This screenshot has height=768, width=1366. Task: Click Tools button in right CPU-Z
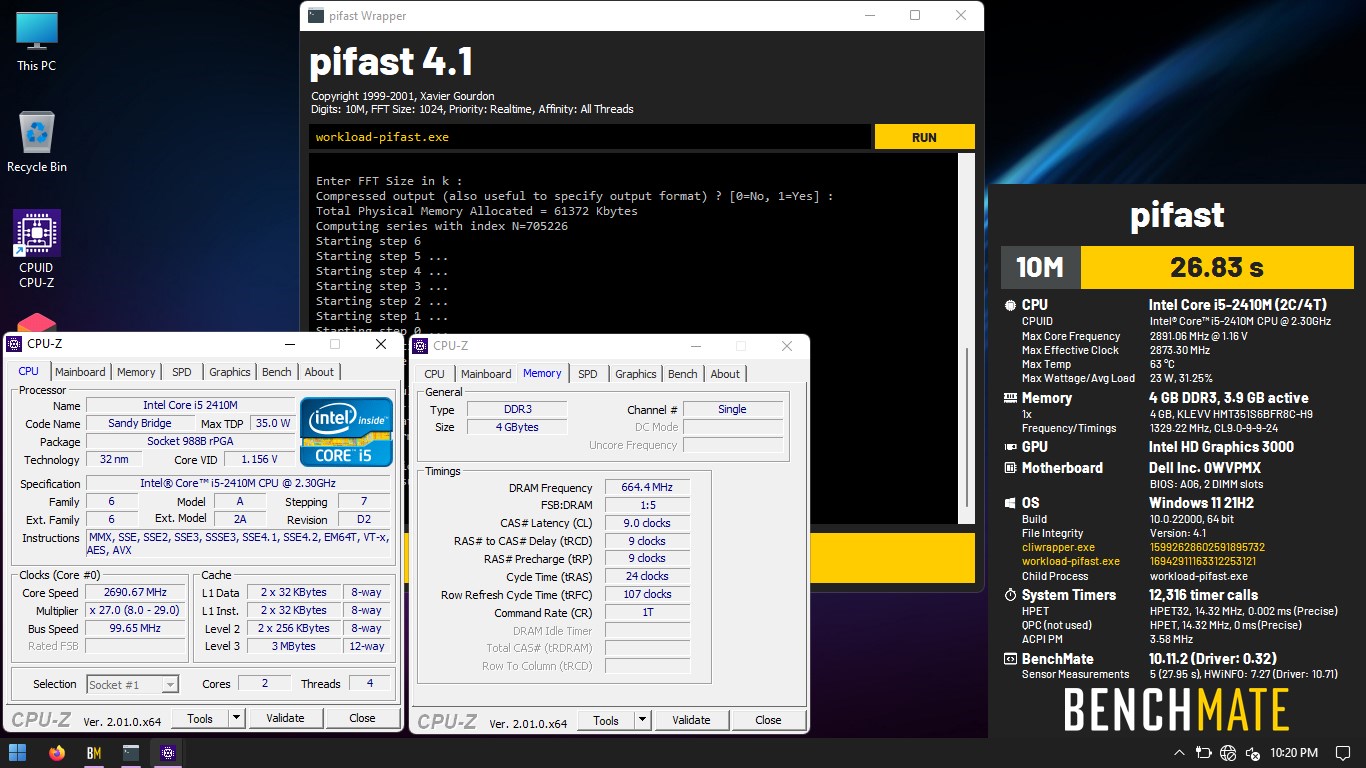tap(606, 720)
